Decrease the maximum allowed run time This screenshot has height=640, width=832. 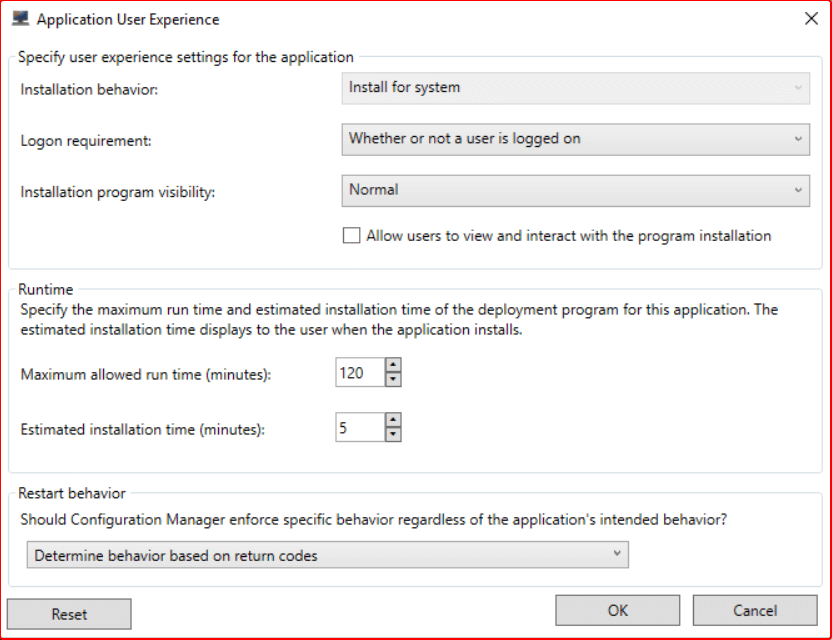(393, 379)
